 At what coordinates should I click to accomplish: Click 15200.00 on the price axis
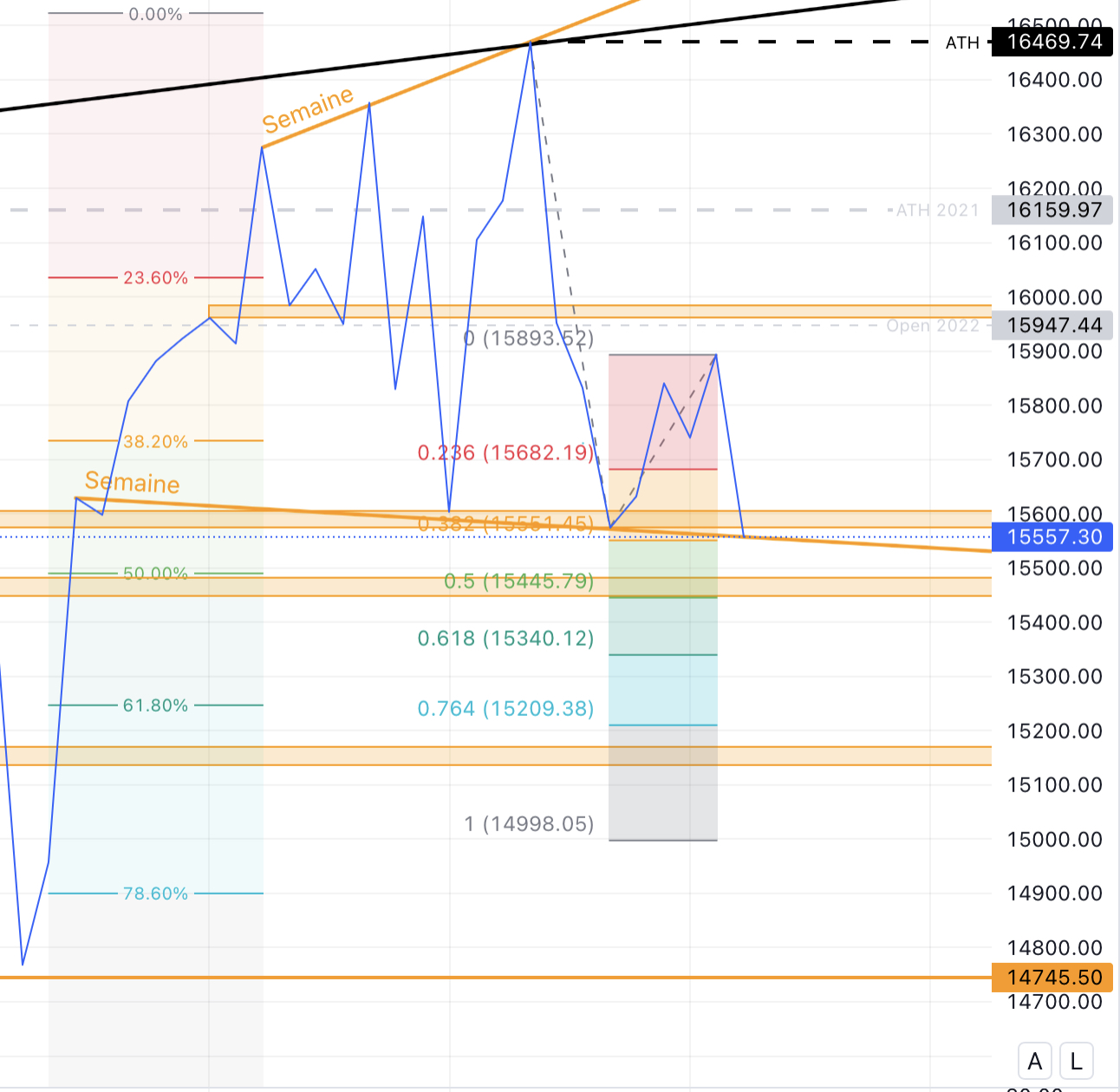tap(1054, 731)
